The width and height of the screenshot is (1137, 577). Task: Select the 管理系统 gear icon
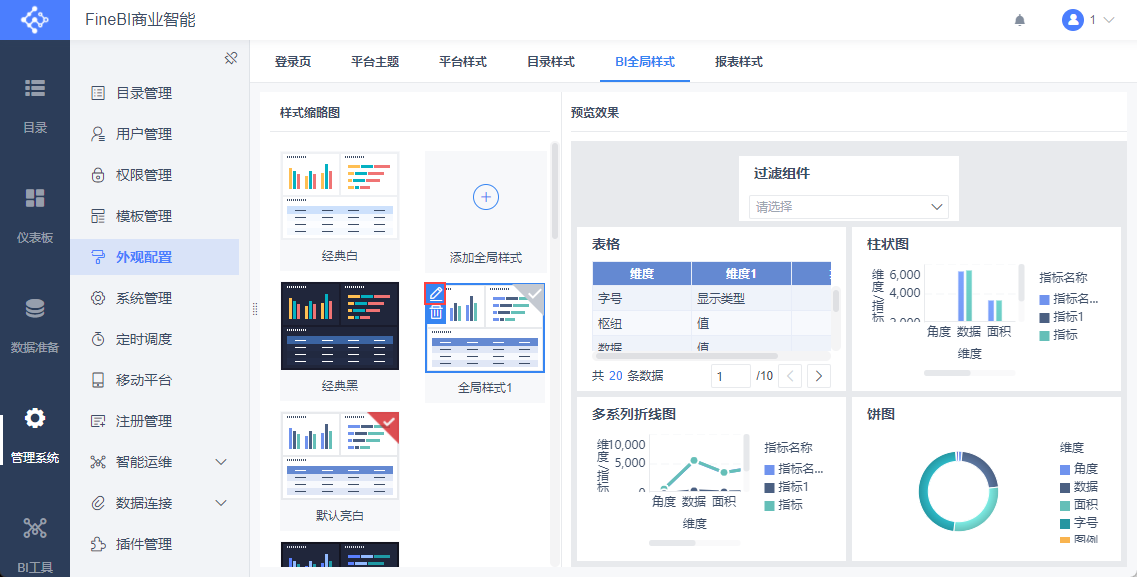point(35,418)
